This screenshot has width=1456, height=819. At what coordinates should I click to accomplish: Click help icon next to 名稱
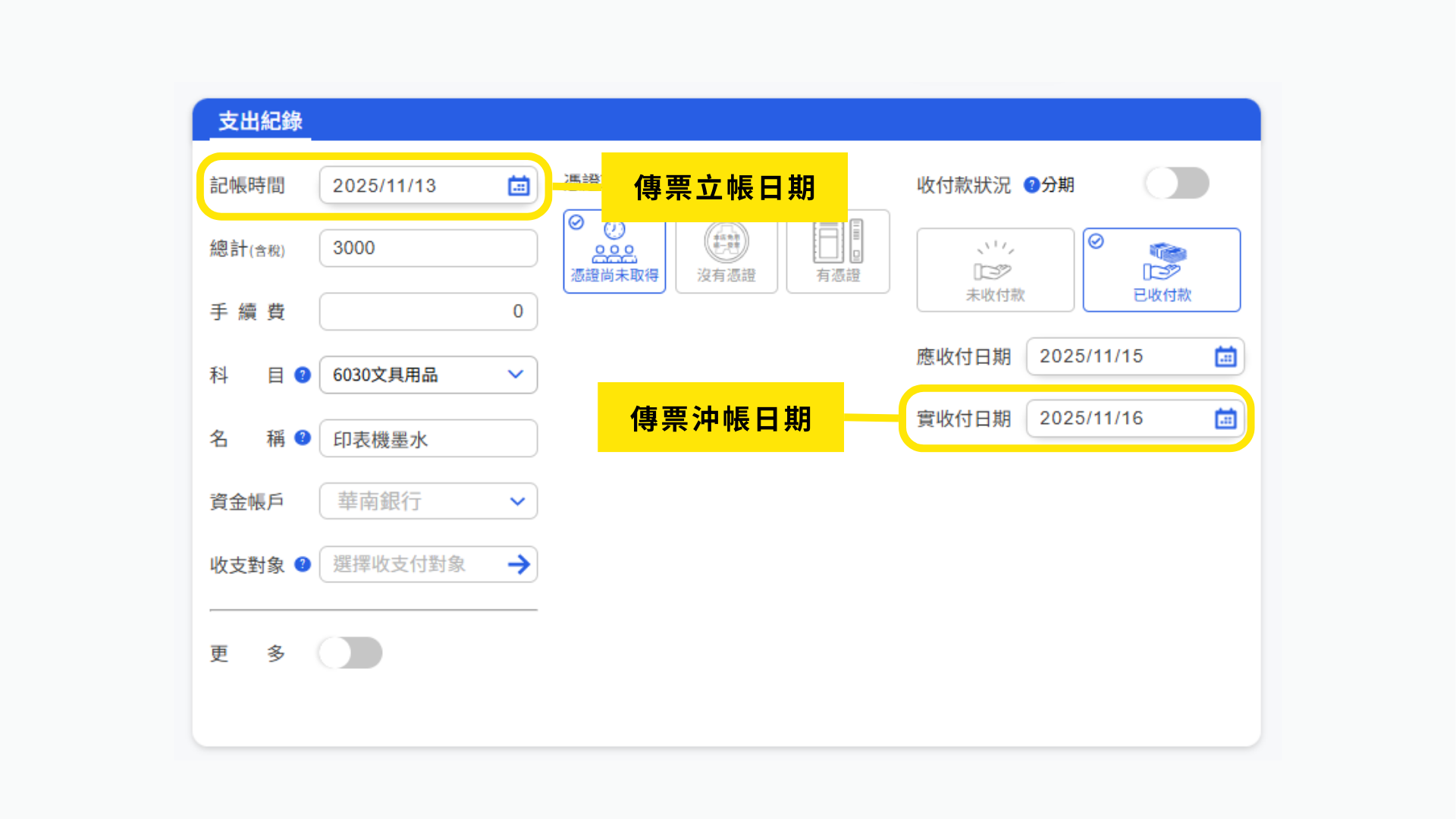click(x=303, y=438)
